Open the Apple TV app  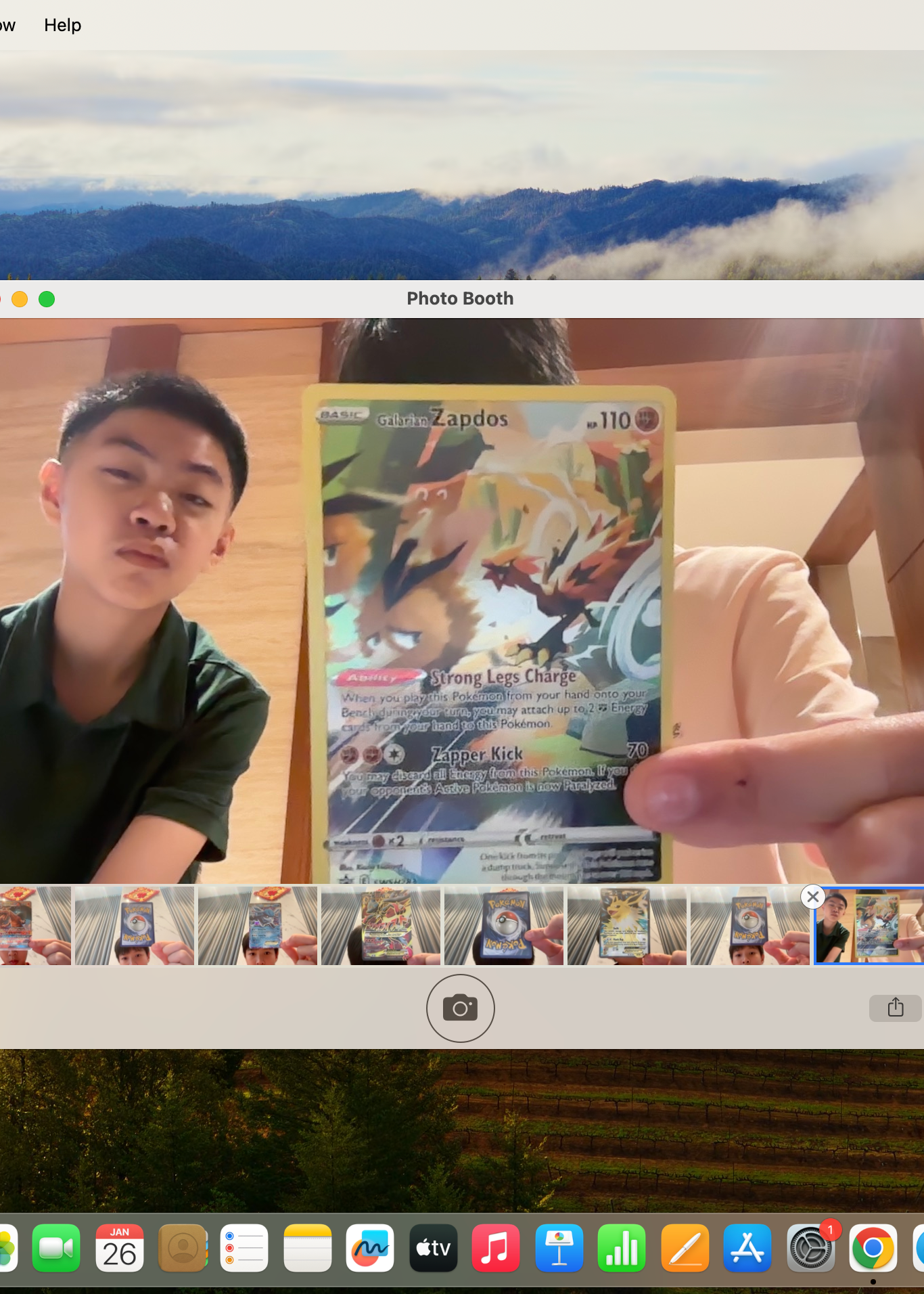pos(433,1248)
